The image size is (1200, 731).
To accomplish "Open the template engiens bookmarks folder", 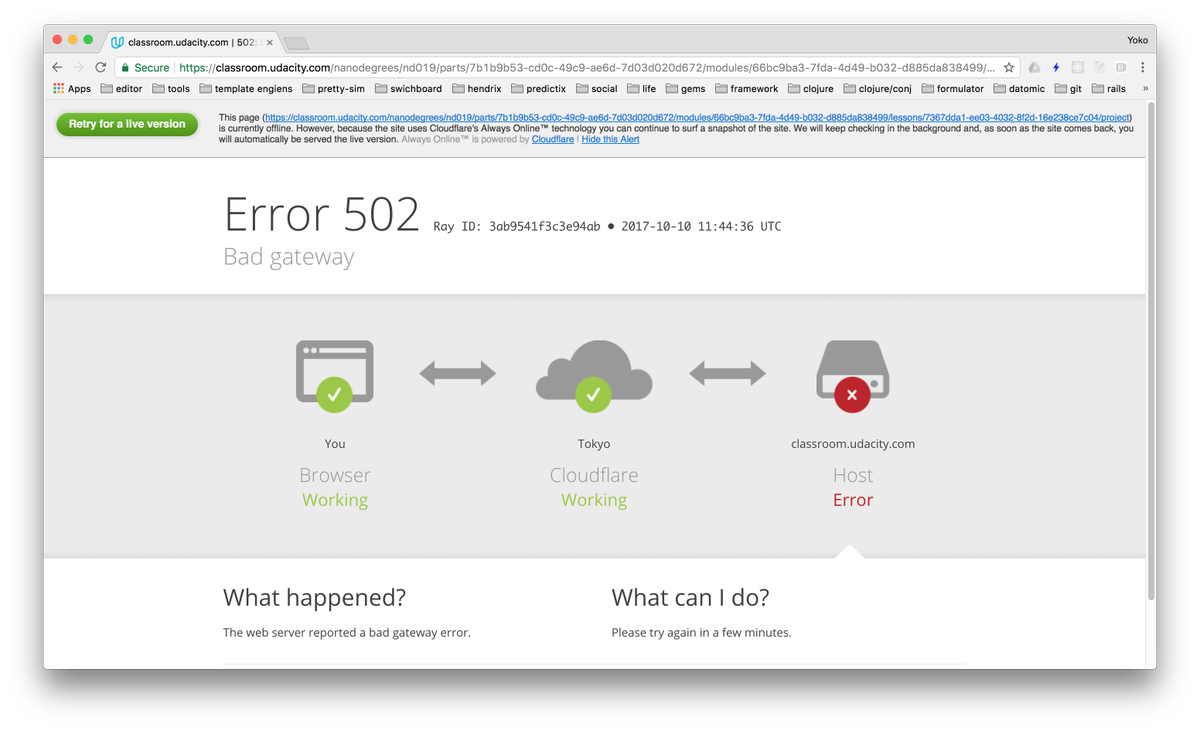I will (x=246, y=89).
